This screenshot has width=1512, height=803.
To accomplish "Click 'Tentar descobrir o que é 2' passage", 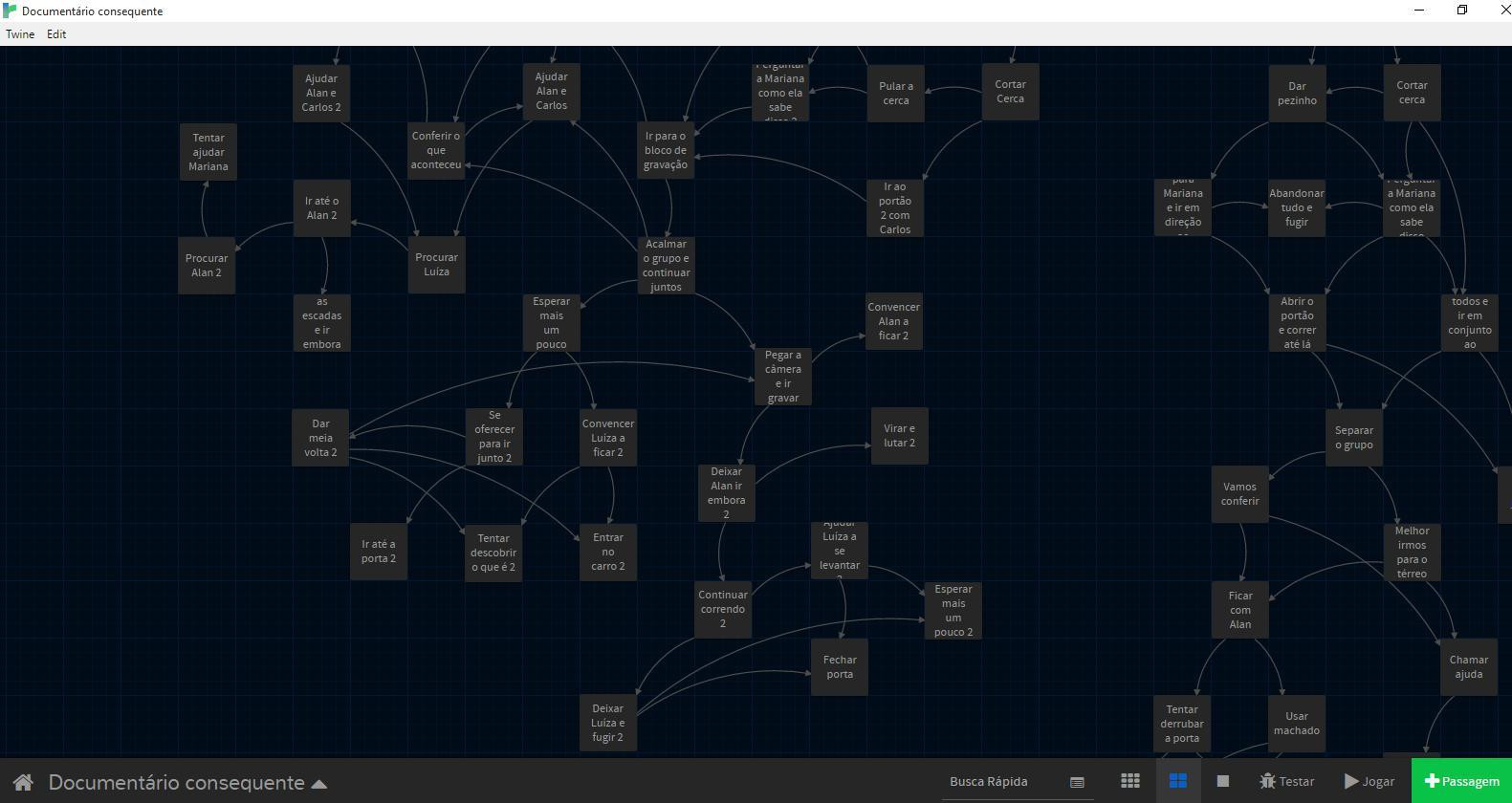I will pos(493,553).
